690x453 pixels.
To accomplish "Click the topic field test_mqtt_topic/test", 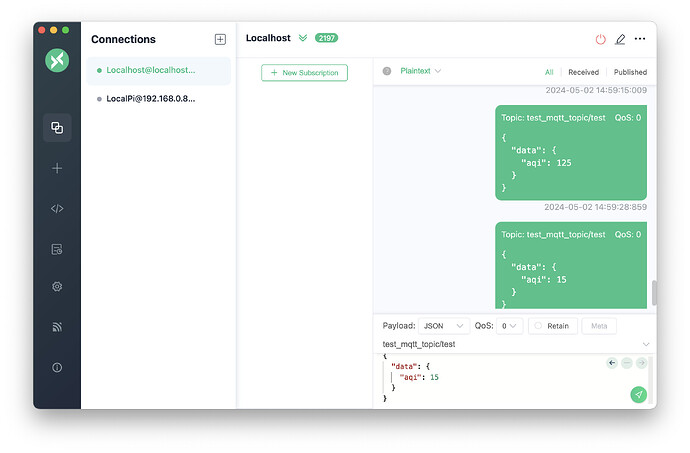I will (x=510, y=344).
